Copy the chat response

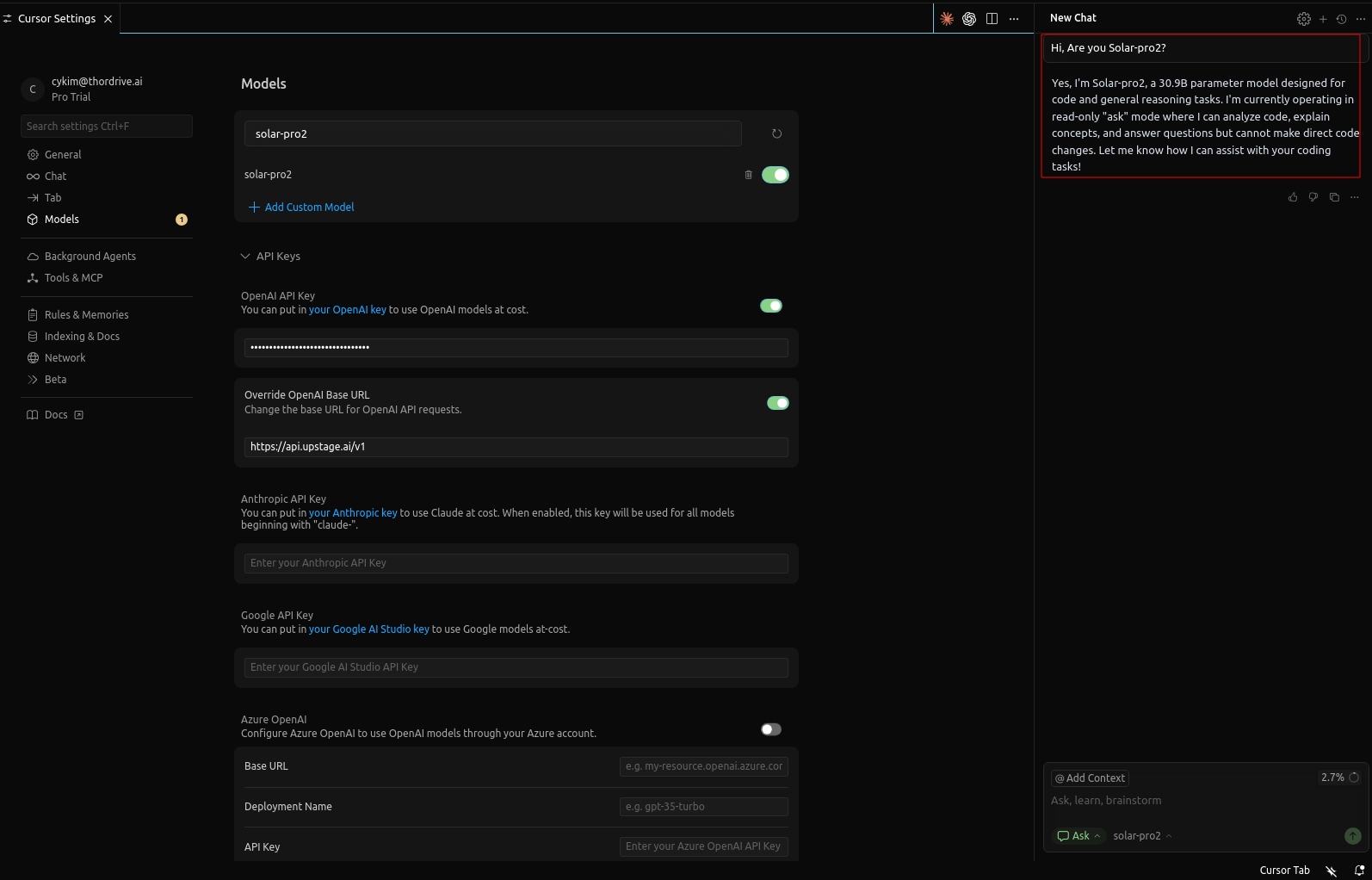1334,197
